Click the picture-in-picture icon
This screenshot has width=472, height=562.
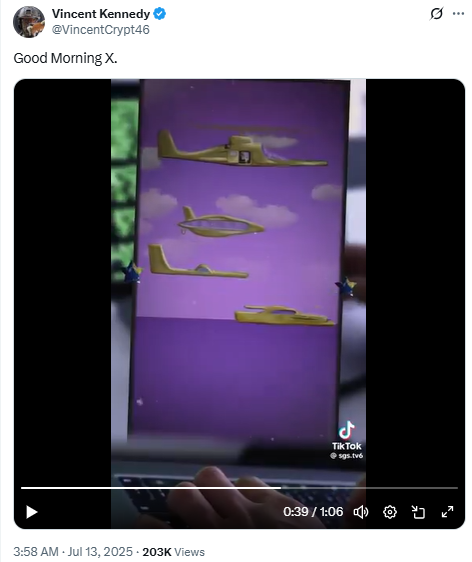coord(418,512)
